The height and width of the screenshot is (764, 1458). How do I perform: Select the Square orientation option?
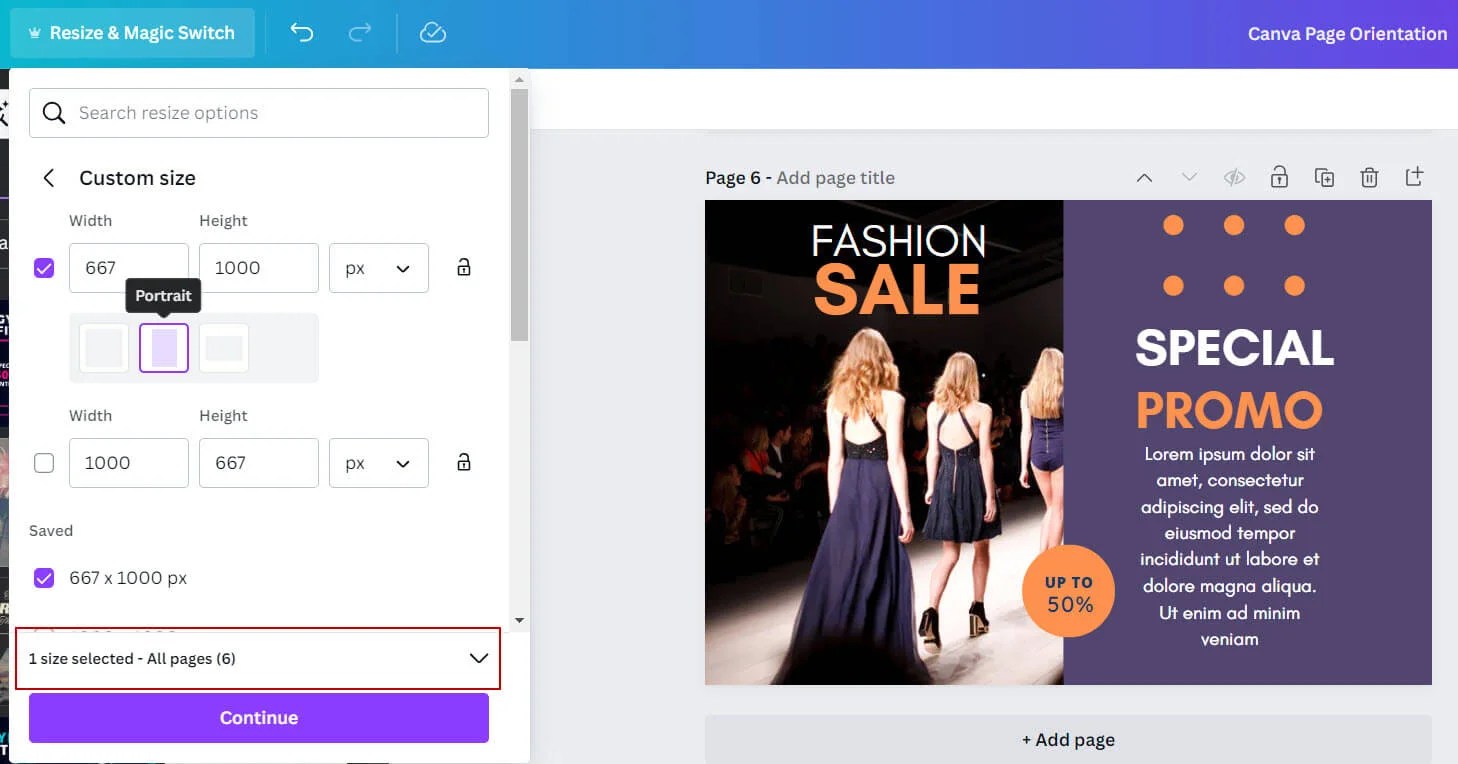pos(104,348)
